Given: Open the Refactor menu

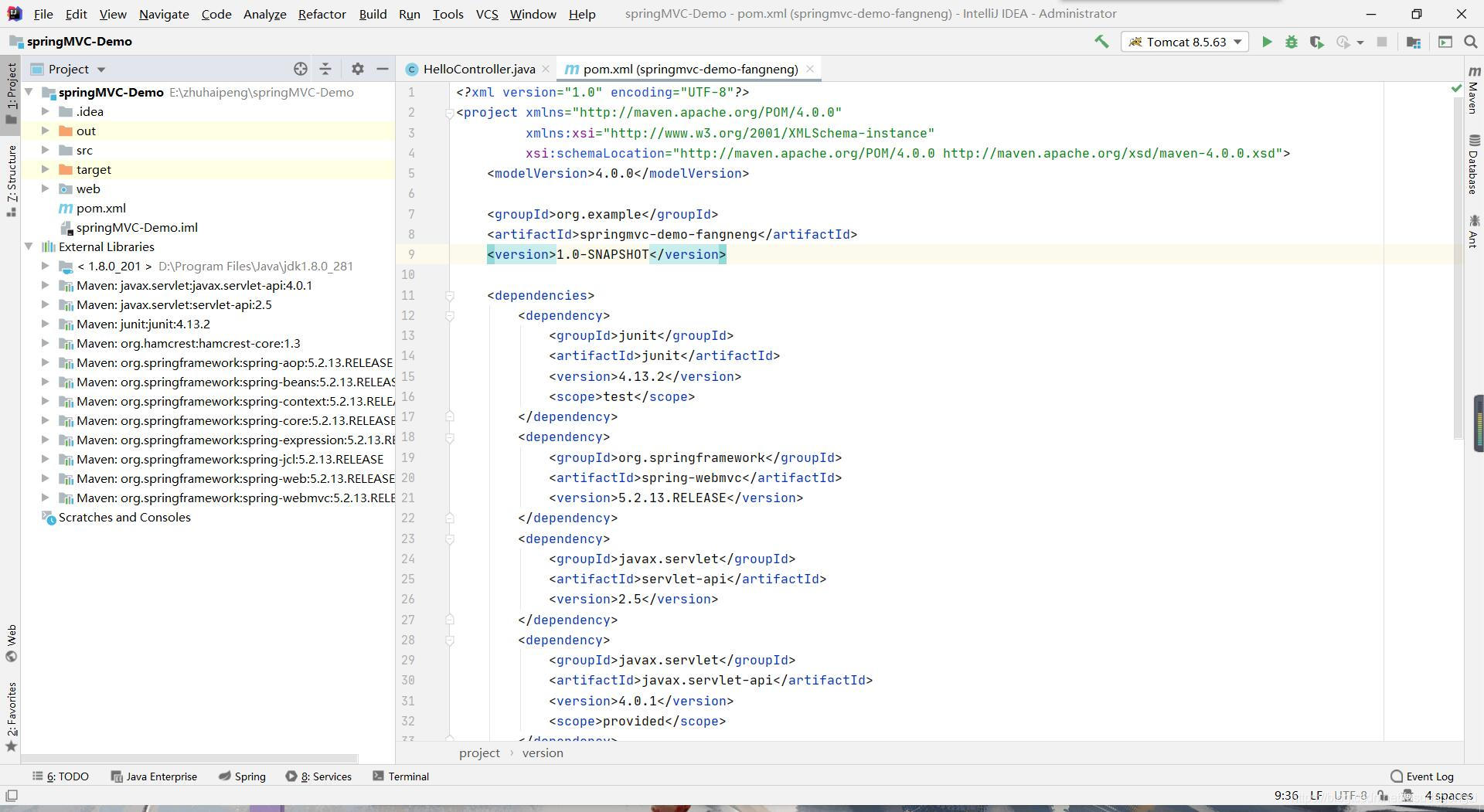Looking at the screenshot, I should click(x=322, y=14).
